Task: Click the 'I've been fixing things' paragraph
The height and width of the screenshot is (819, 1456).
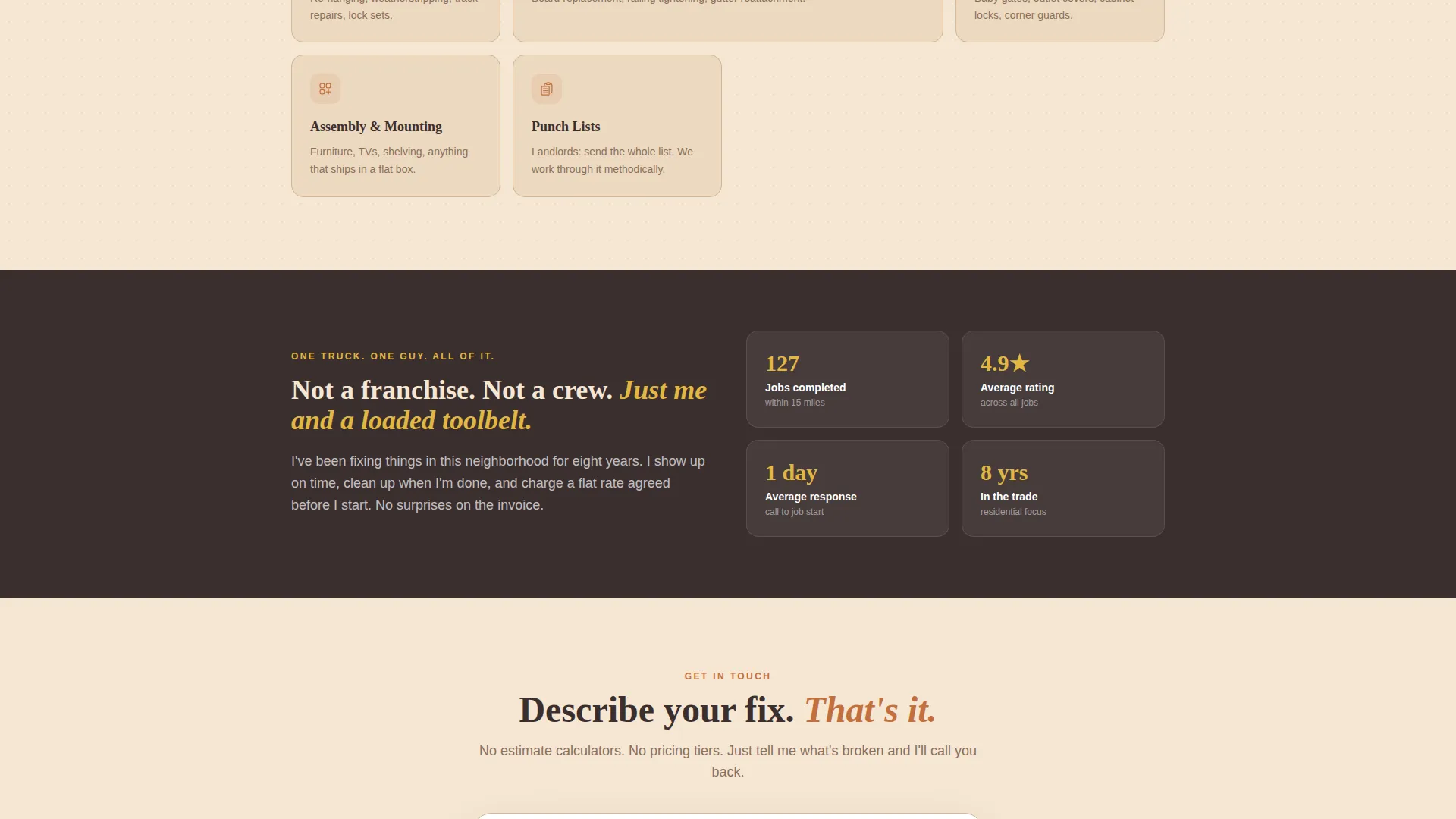Action: tap(498, 483)
